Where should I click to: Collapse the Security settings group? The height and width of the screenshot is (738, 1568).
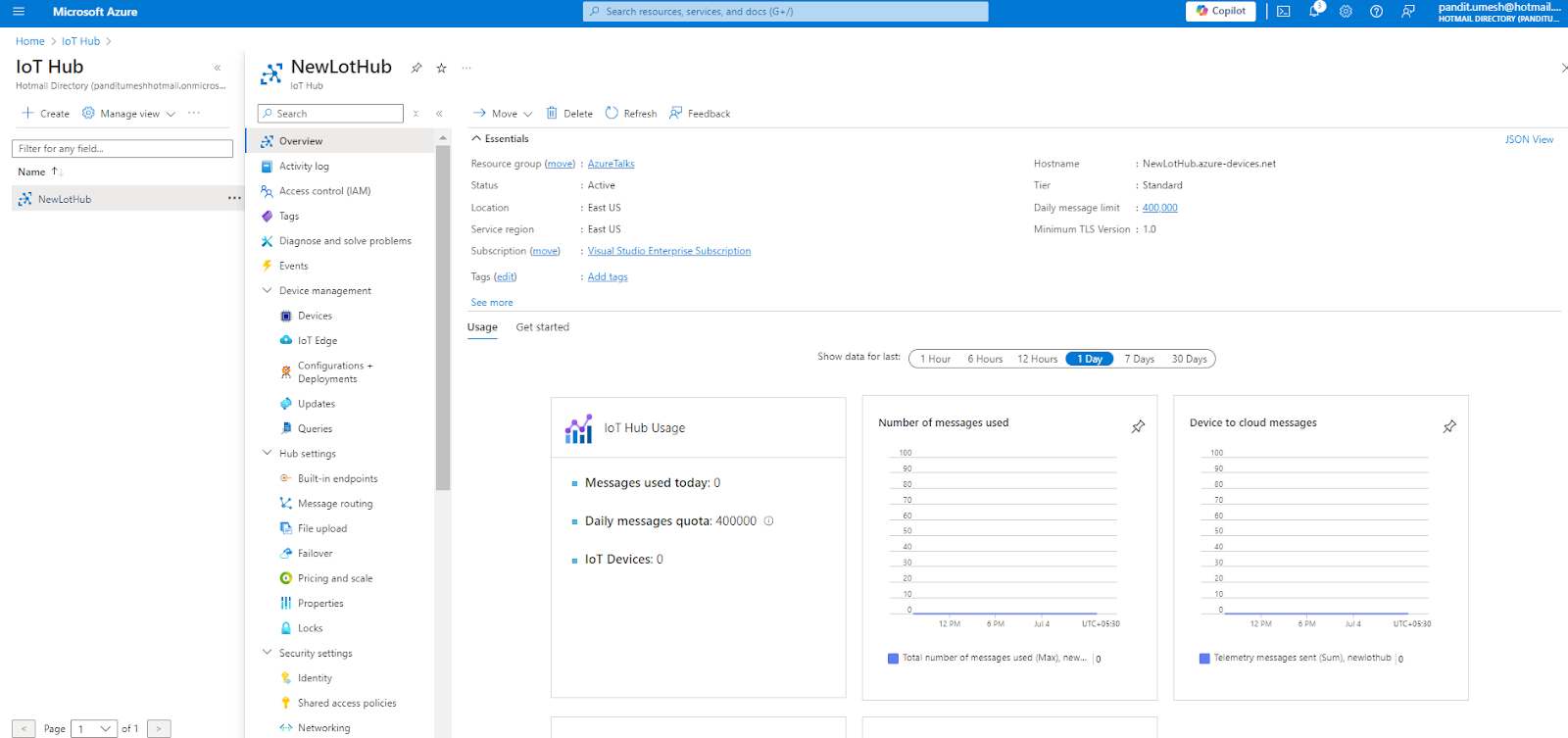tap(268, 653)
